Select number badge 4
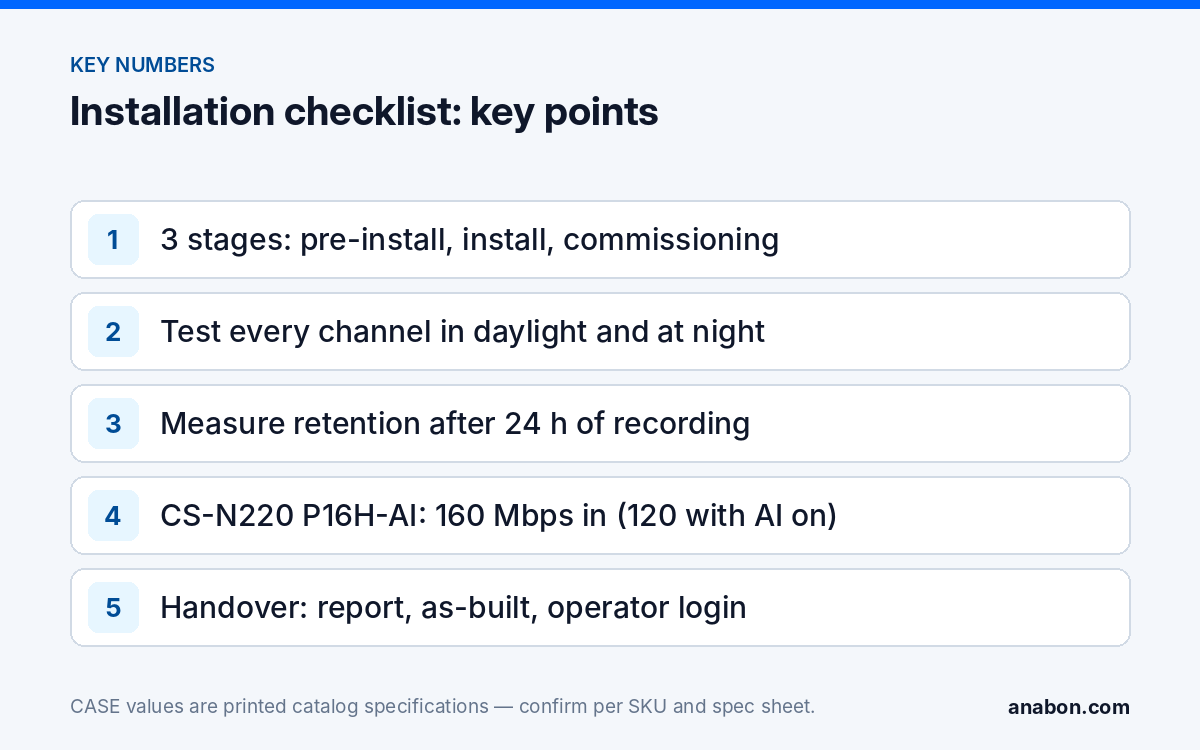 (x=113, y=516)
